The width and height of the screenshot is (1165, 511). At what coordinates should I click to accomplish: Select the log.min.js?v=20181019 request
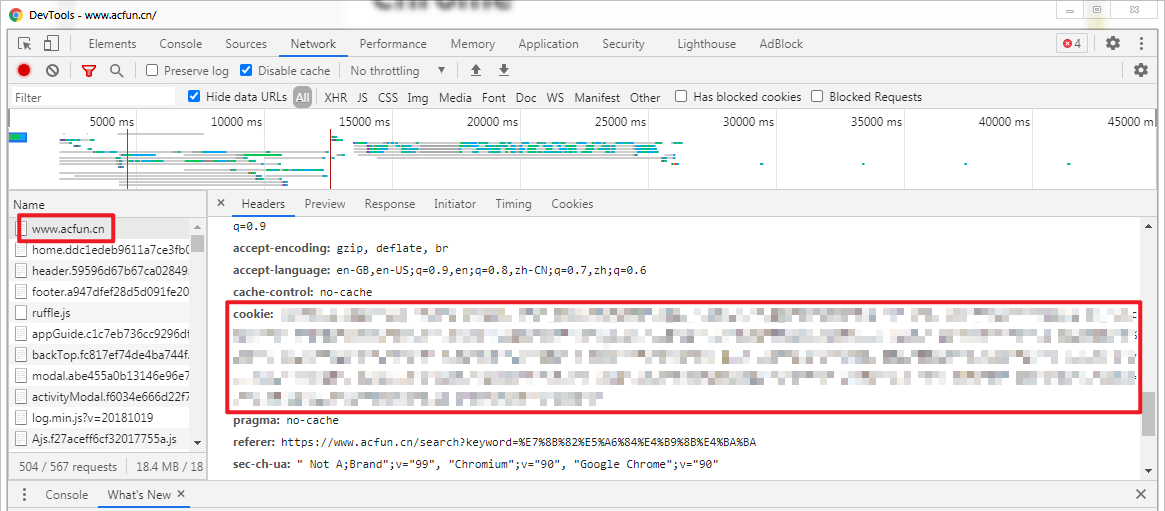pyautogui.click(x=101, y=417)
